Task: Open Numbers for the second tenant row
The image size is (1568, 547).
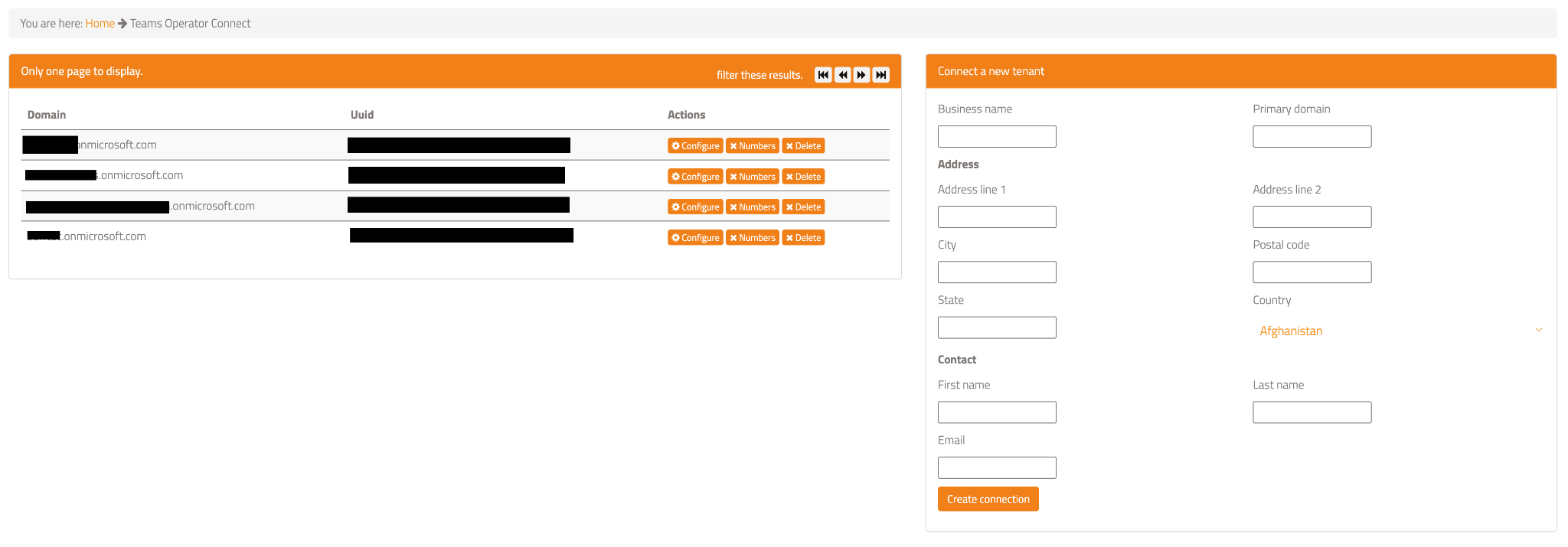Action: point(753,176)
